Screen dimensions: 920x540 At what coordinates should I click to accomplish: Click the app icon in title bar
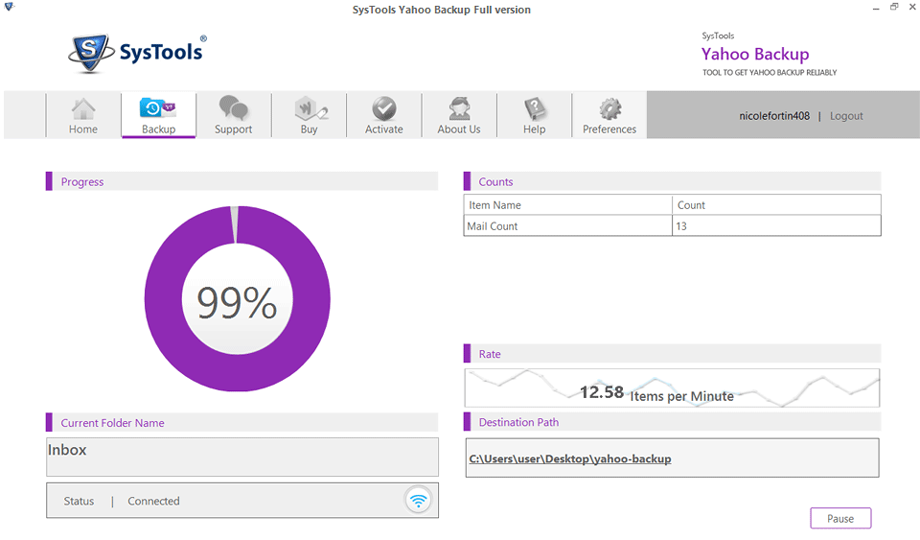pos(9,6)
